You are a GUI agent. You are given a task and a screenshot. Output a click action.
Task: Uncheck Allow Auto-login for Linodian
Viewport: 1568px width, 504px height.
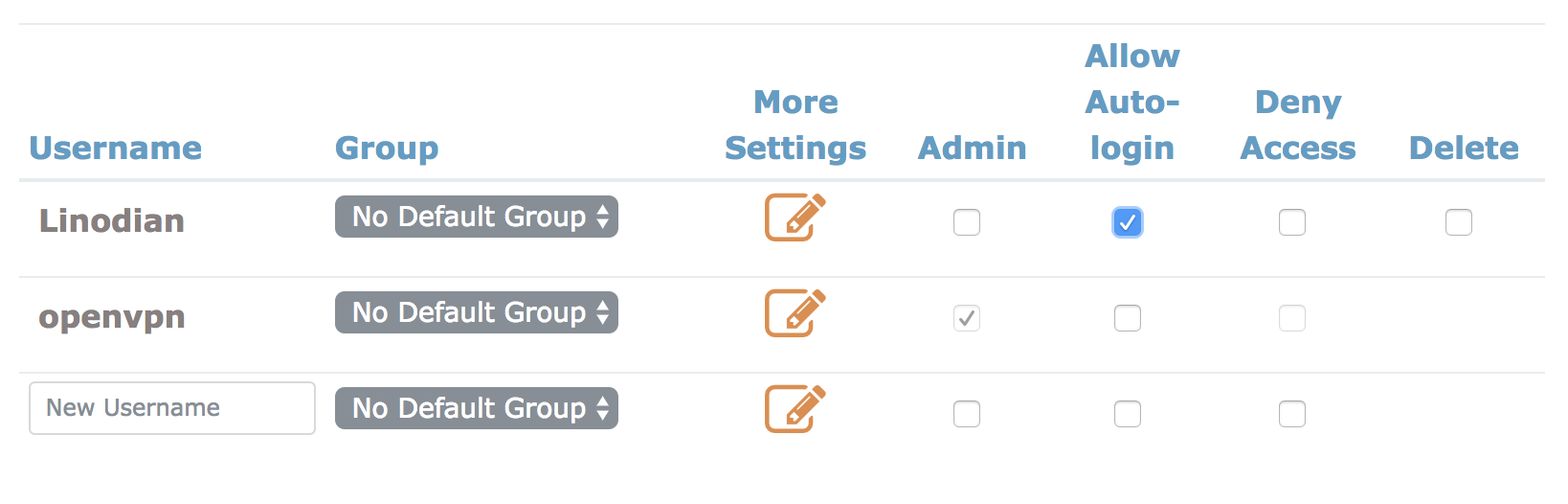click(x=1128, y=222)
